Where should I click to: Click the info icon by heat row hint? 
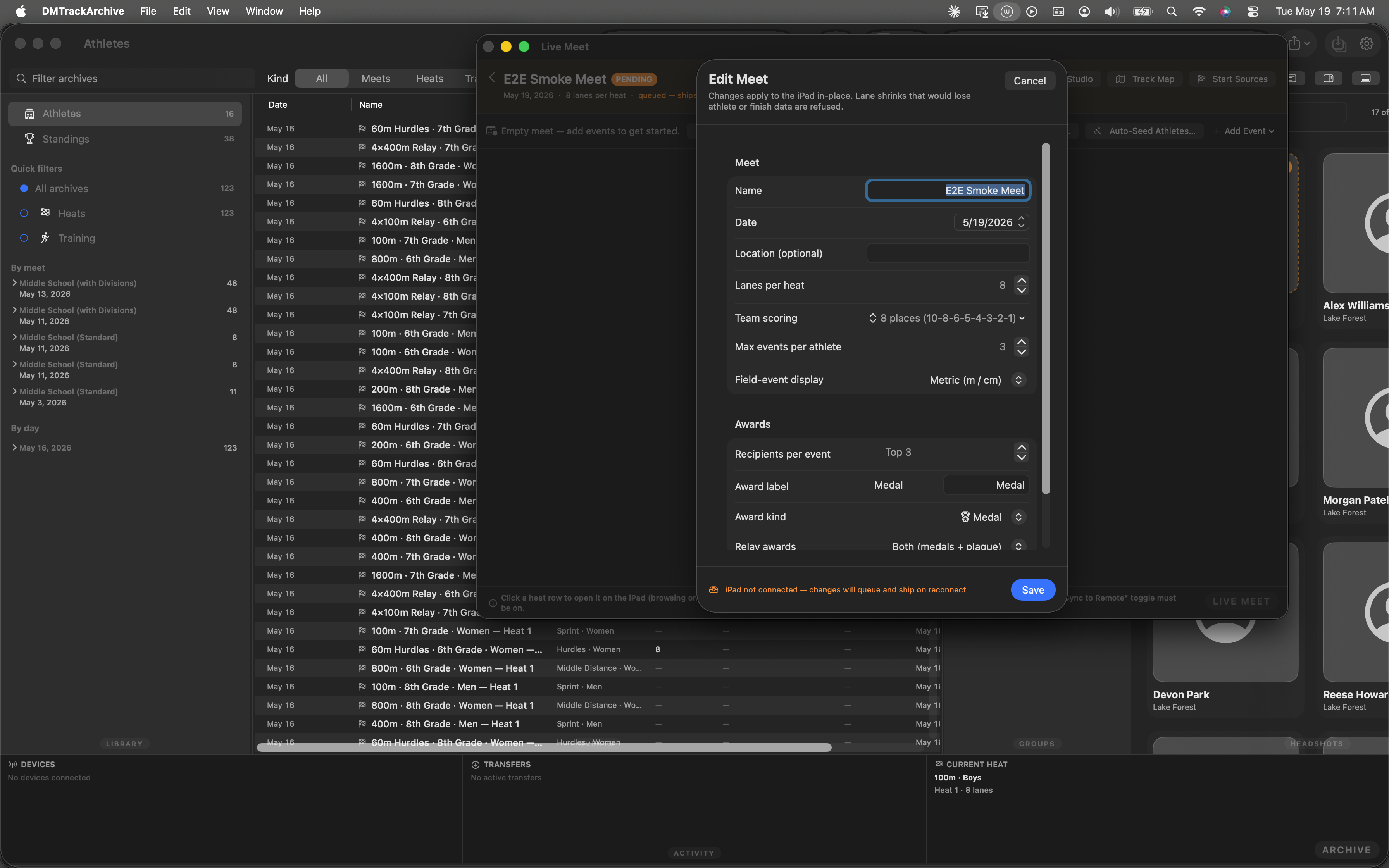pos(493,603)
